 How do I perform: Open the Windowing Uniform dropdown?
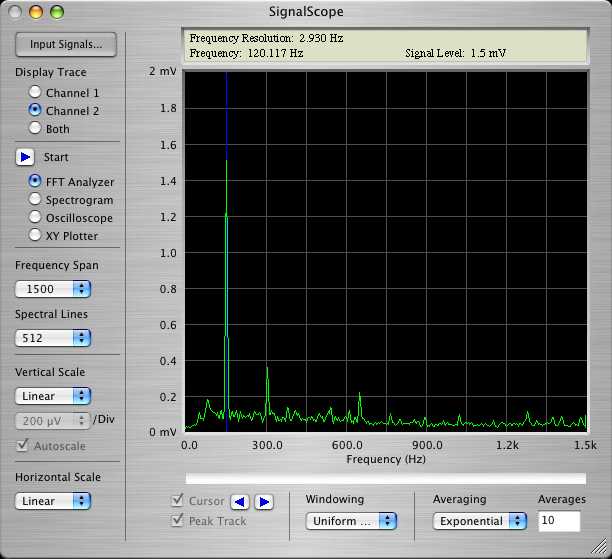tap(350, 521)
